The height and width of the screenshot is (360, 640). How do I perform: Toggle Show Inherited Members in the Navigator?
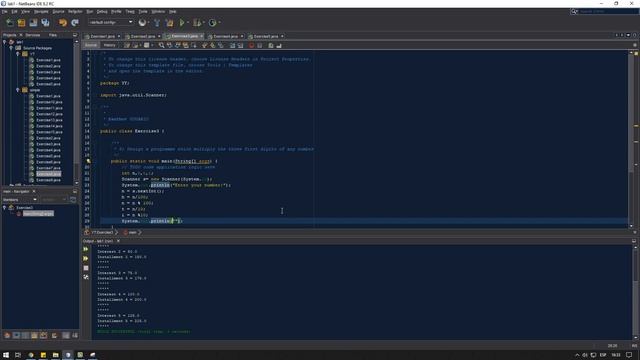tap(7, 336)
